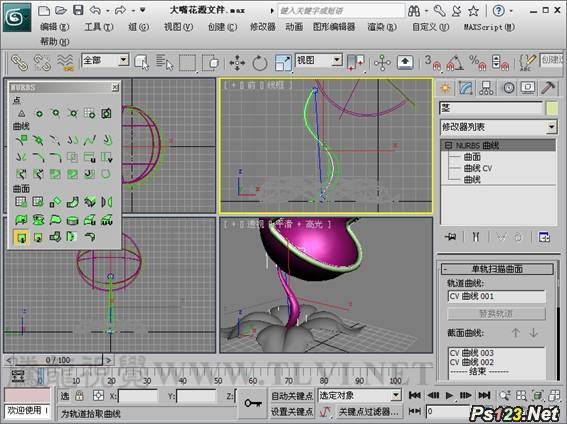This screenshot has height=424, width=567.
Task: Open selection filter dropdown showing 全部
Action: pyautogui.click(x=105, y=60)
